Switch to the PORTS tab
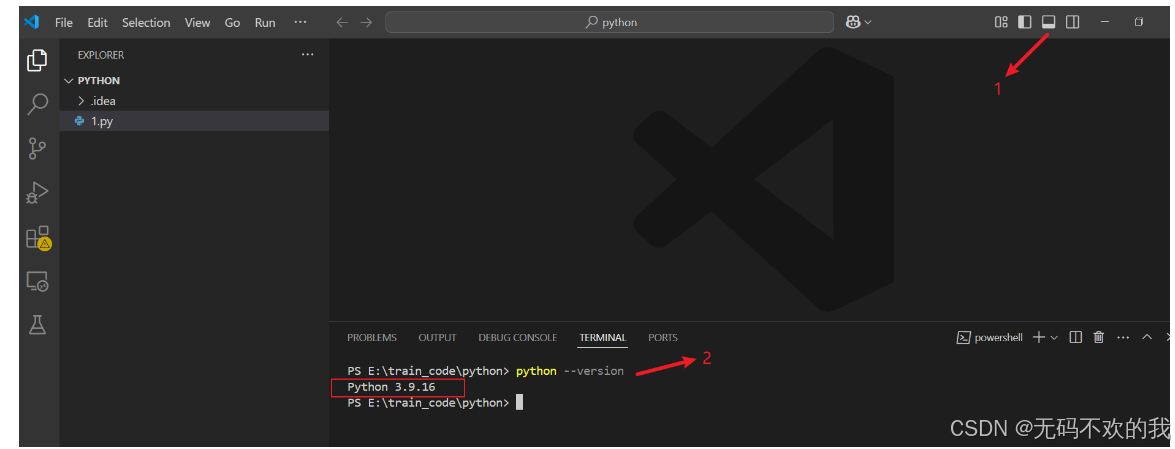The image size is (1175, 449). tap(662, 337)
